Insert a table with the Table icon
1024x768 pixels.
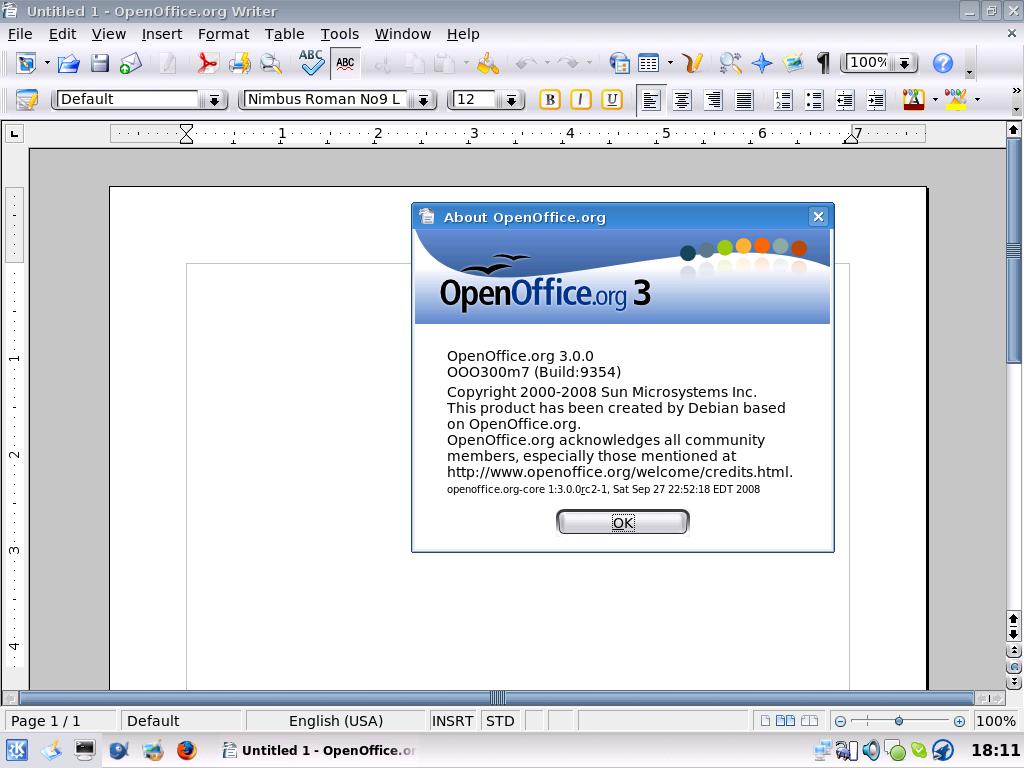click(x=648, y=63)
